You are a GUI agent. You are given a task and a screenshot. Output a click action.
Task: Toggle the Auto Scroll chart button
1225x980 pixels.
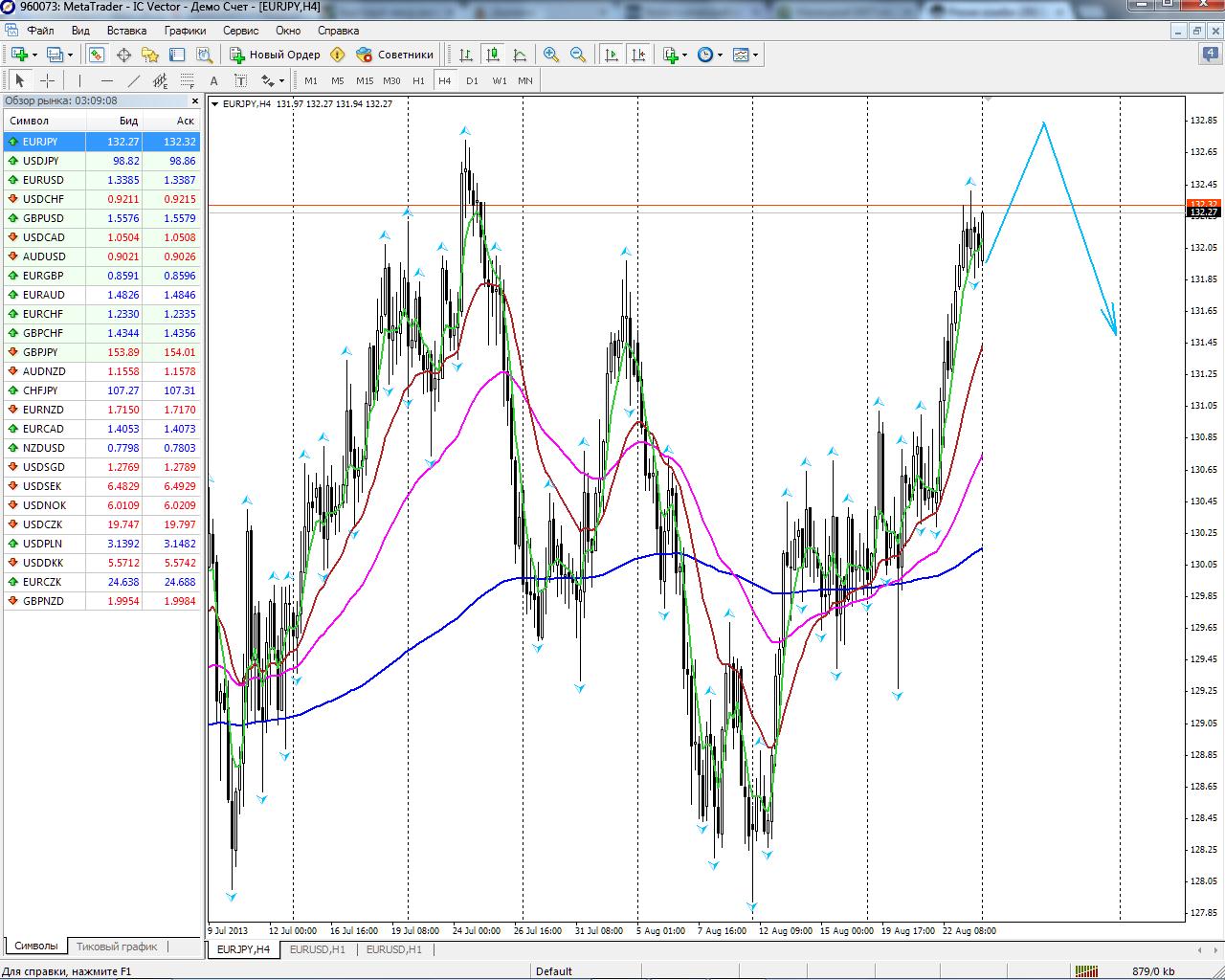612,55
